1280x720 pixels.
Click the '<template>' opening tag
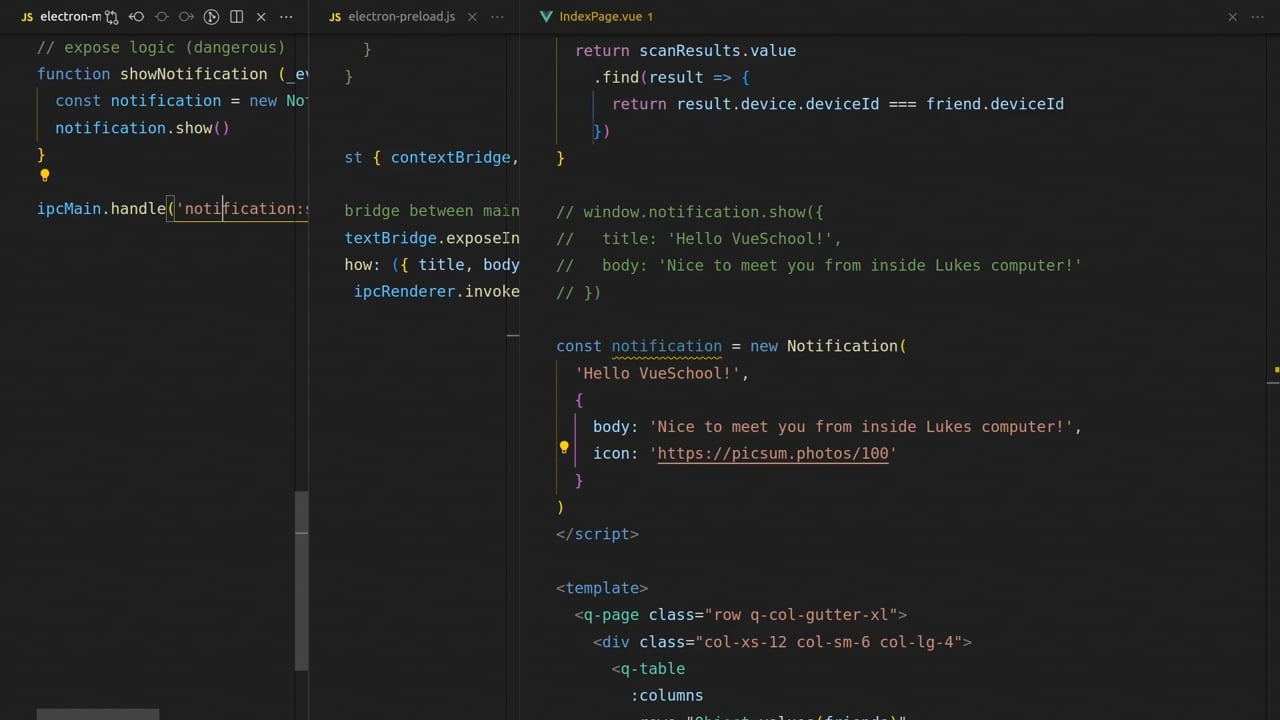point(602,588)
